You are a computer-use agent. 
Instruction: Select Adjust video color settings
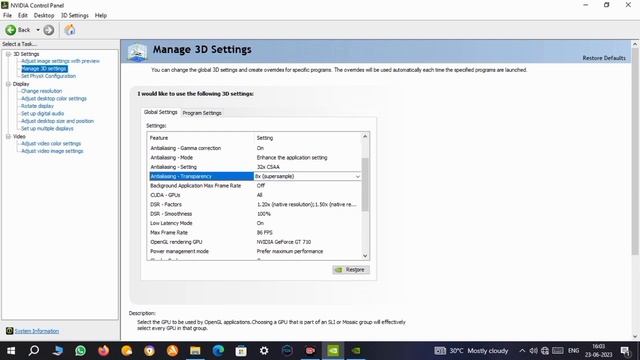click(x=51, y=144)
